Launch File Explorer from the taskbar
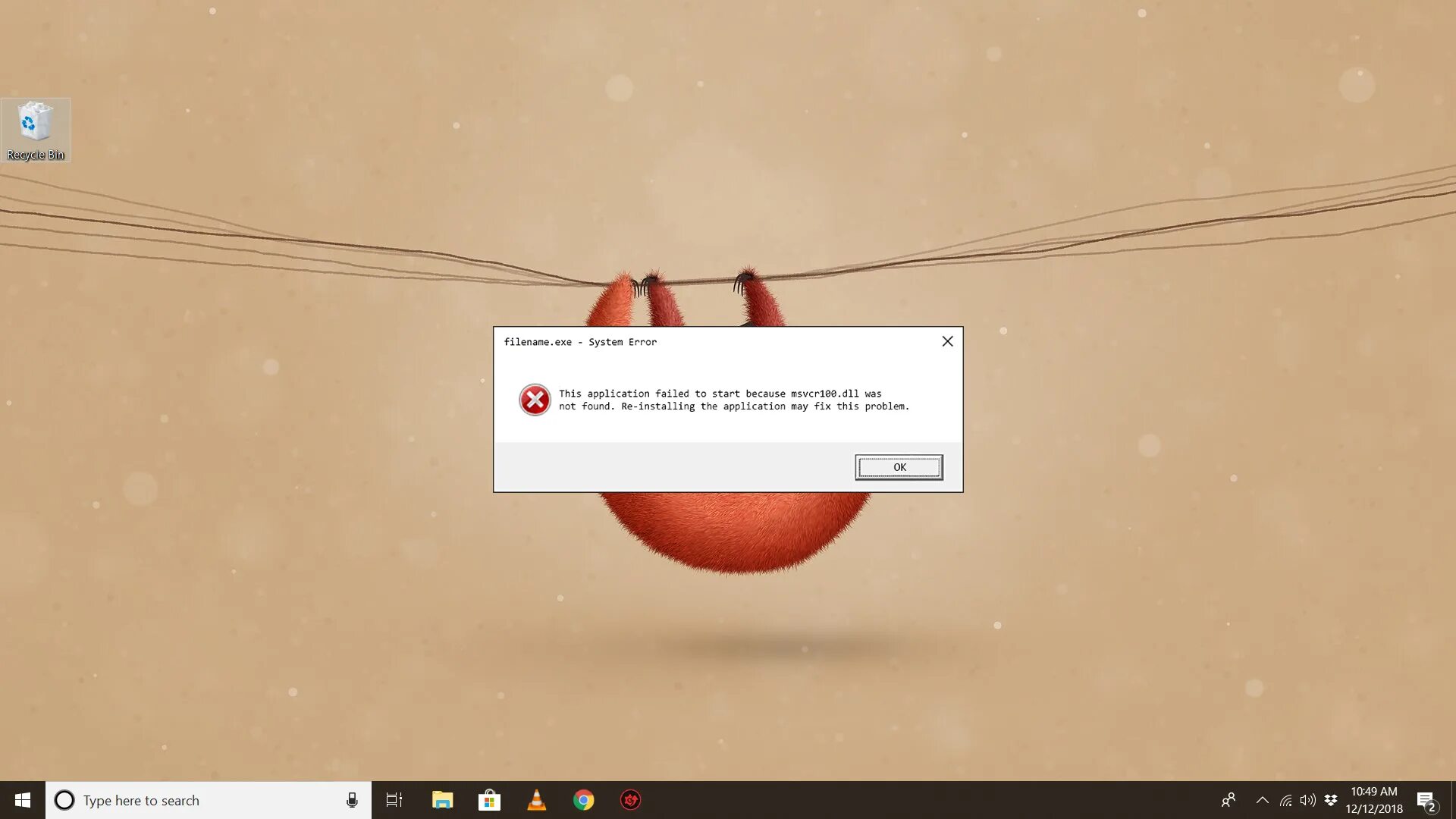This screenshot has width=1456, height=819. tap(442, 800)
